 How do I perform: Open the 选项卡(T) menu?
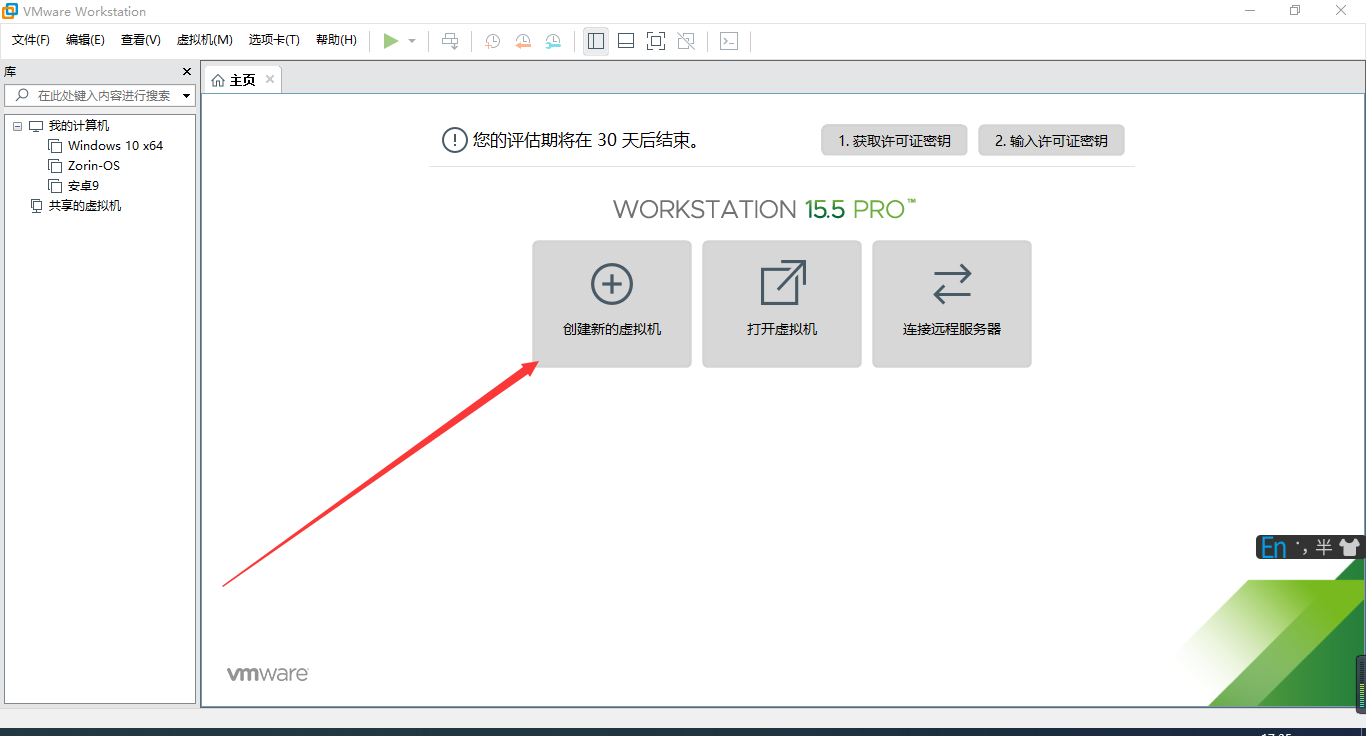tap(274, 40)
